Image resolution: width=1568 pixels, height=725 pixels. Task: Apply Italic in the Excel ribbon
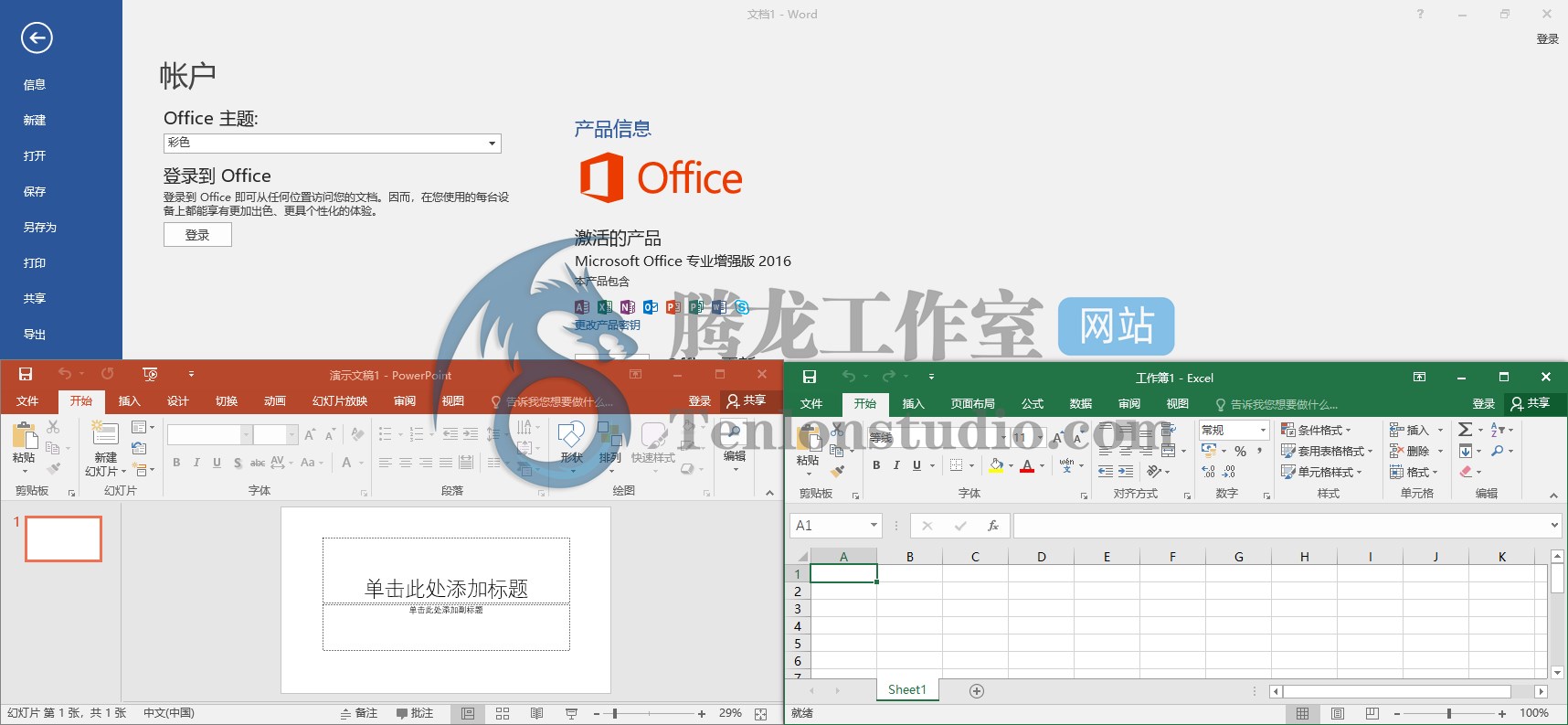896,465
